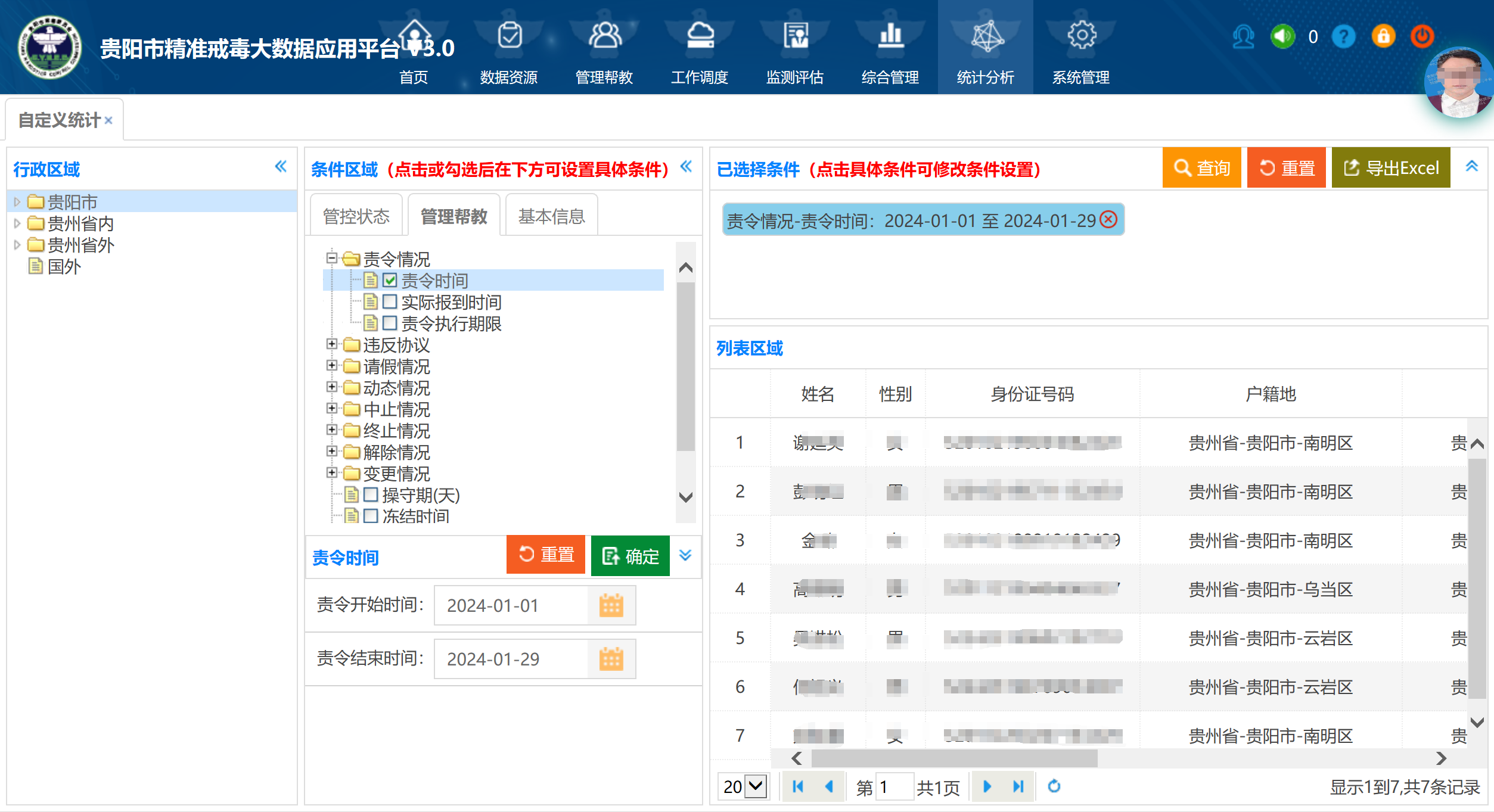Switch to the 管控状态 tab
Image resolution: width=1494 pixels, height=812 pixels.
(356, 216)
